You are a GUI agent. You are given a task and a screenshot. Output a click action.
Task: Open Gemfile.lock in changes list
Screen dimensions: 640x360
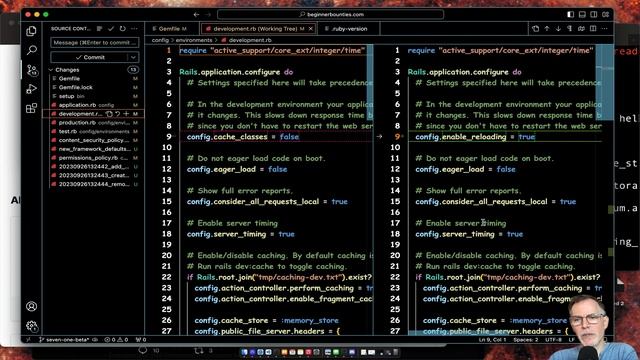pos(93,87)
